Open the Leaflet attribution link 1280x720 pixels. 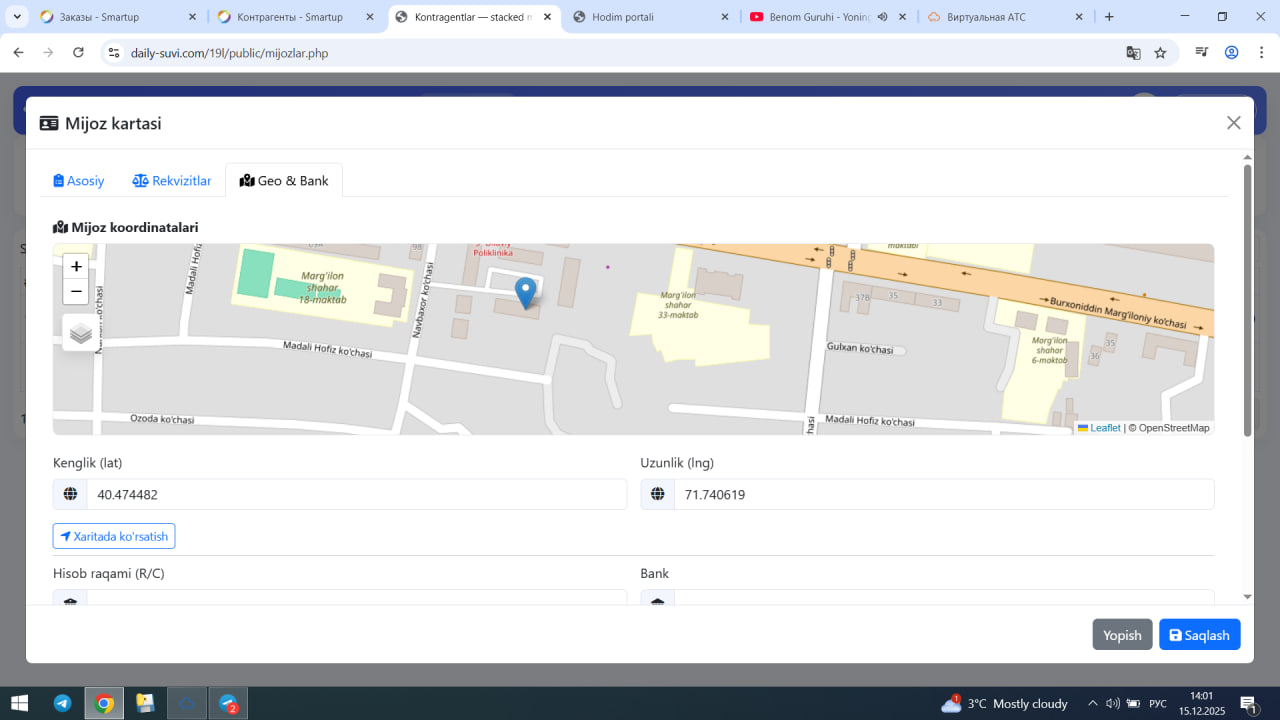point(1104,428)
